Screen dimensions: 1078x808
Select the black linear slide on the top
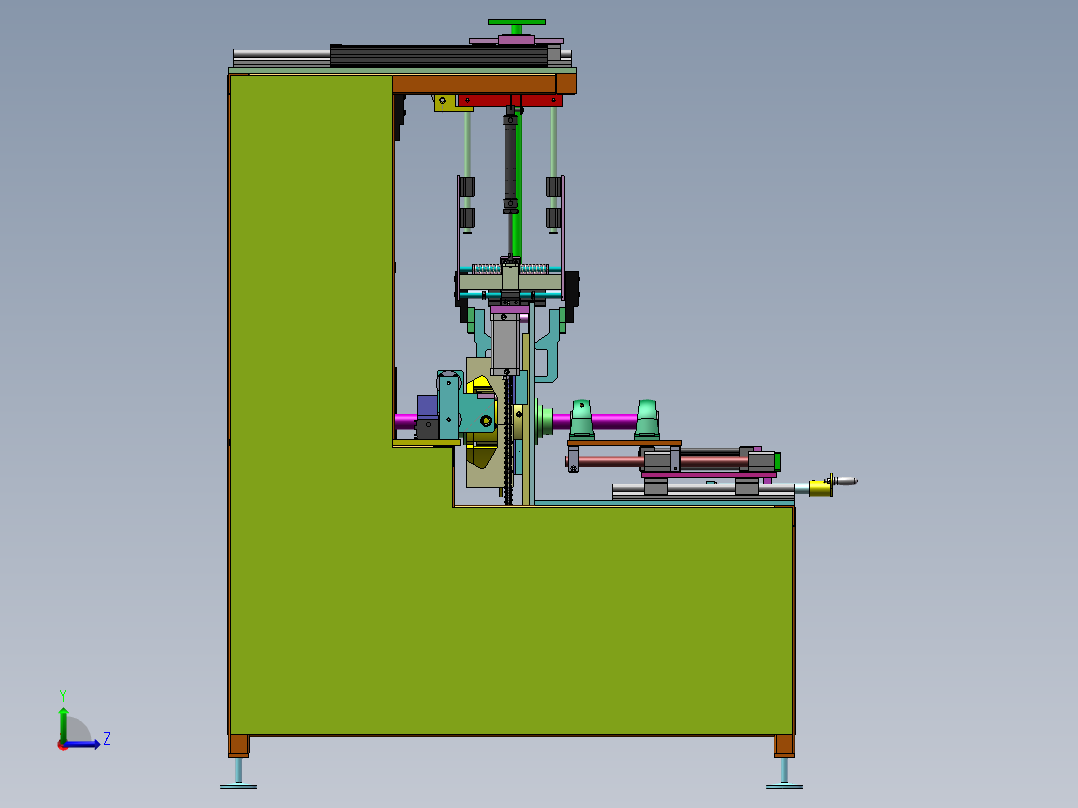439,56
